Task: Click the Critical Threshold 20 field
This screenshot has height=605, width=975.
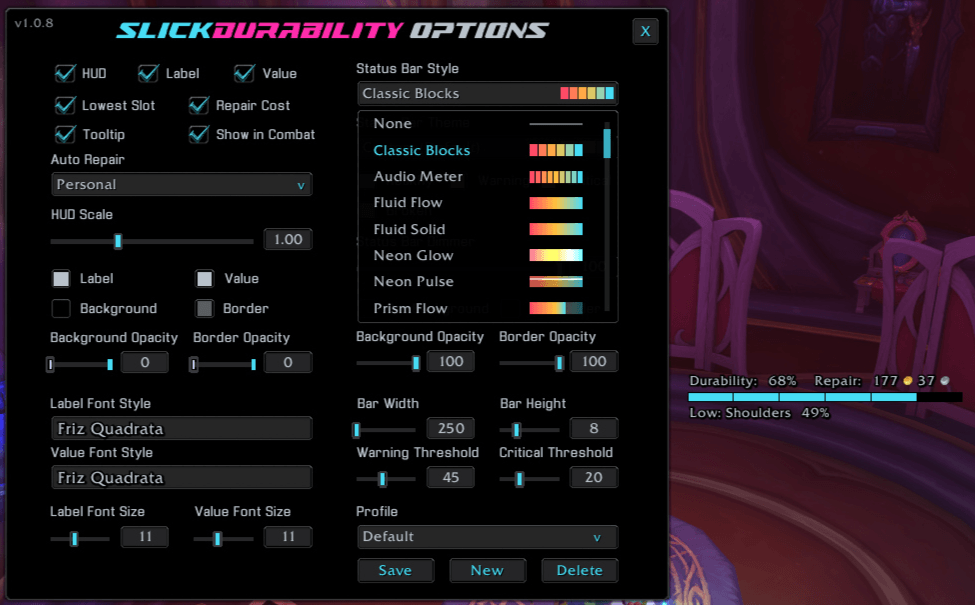Action: pos(594,478)
